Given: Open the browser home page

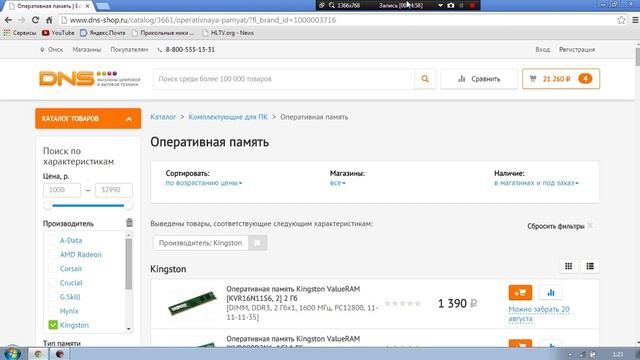Looking at the screenshot, I should pos(49,20).
